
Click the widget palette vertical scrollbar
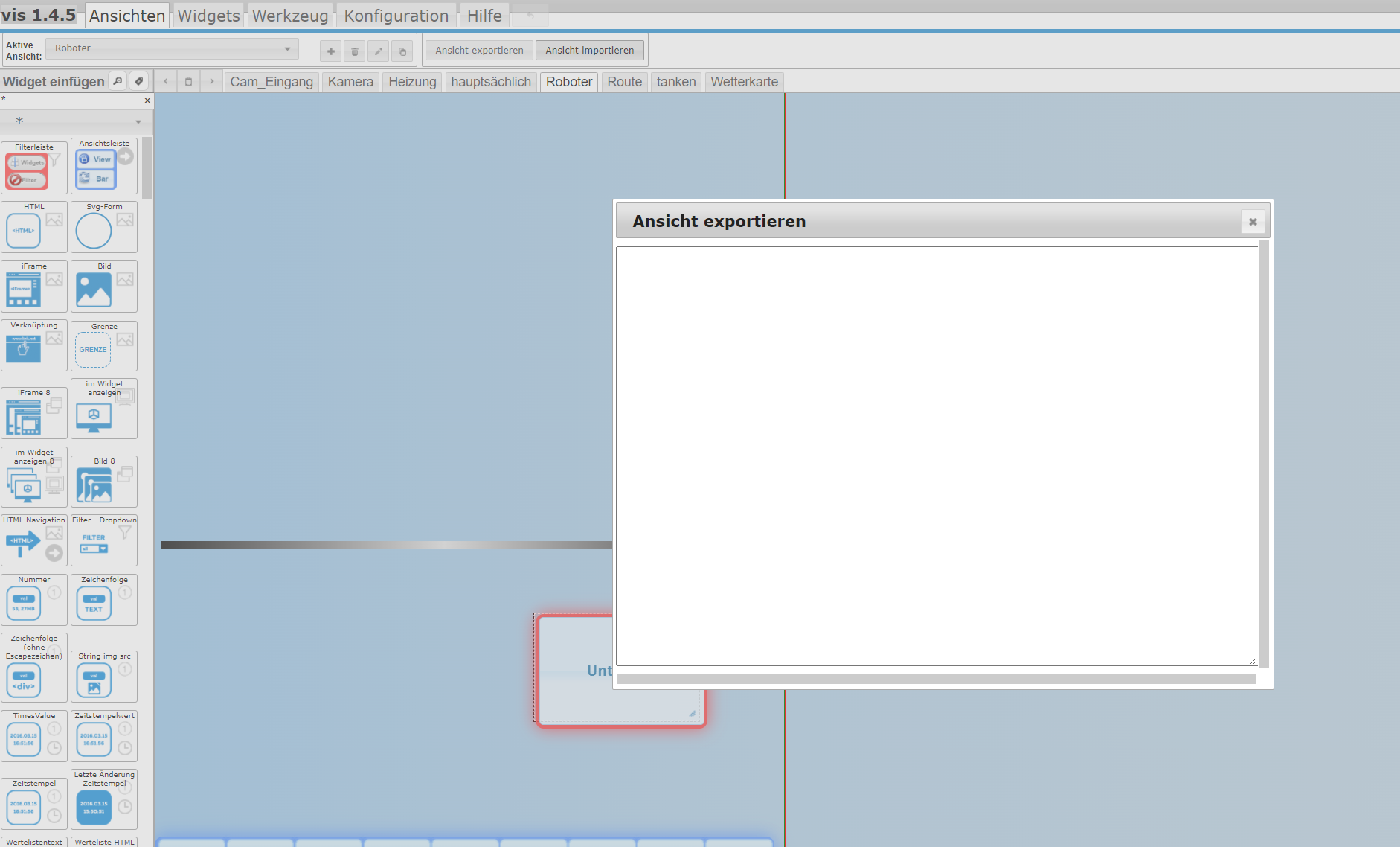[147, 169]
